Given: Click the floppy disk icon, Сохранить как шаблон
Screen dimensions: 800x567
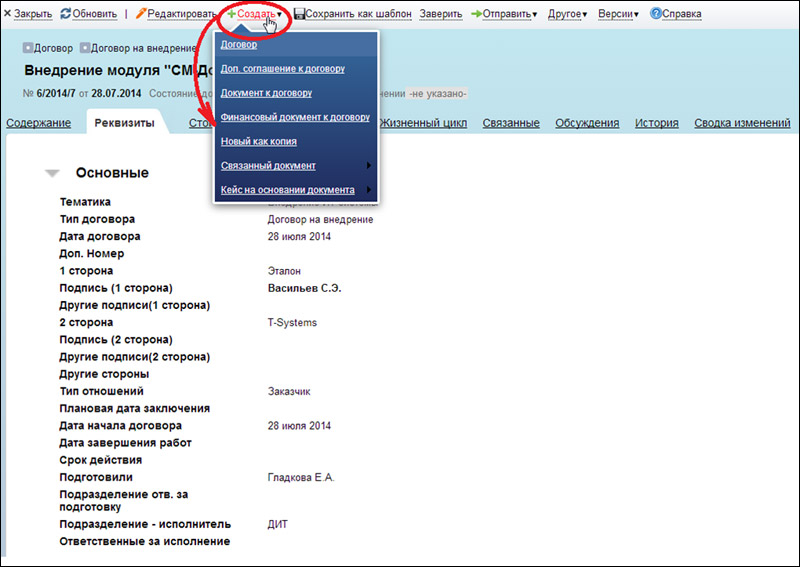Looking at the screenshot, I should coord(299,14).
